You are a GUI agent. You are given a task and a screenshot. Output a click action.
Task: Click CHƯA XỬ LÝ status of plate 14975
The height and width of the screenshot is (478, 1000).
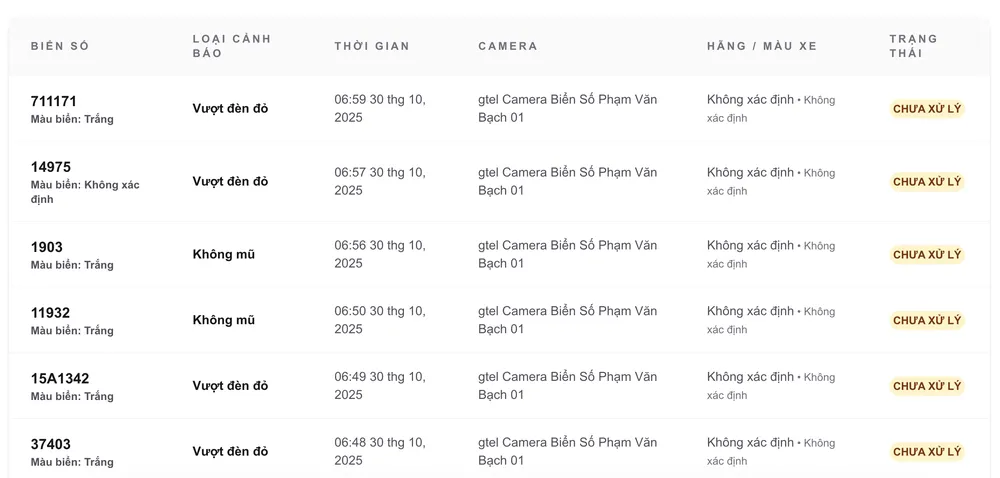927,182
